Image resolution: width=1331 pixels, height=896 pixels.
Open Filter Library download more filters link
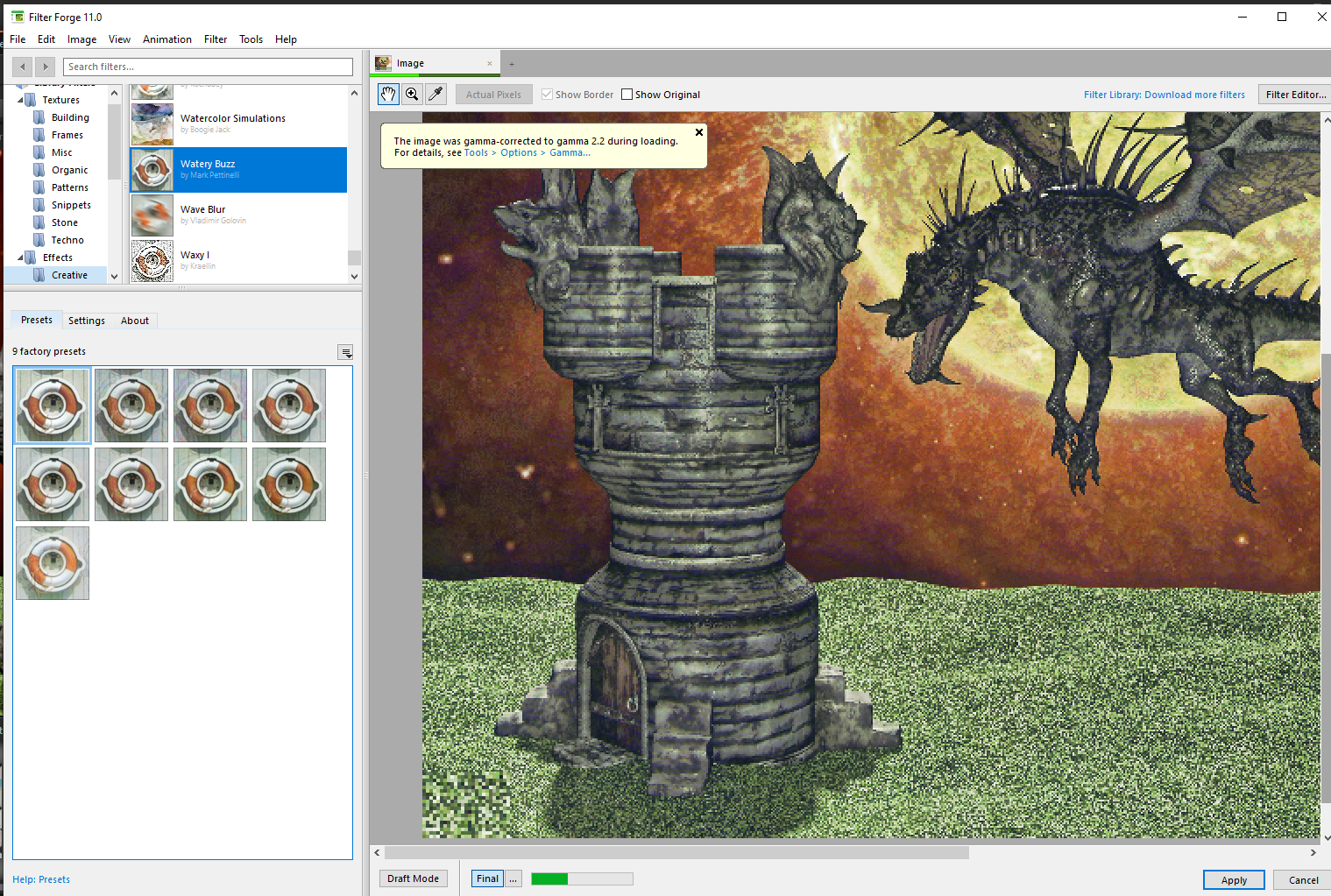(x=1165, y=95)
